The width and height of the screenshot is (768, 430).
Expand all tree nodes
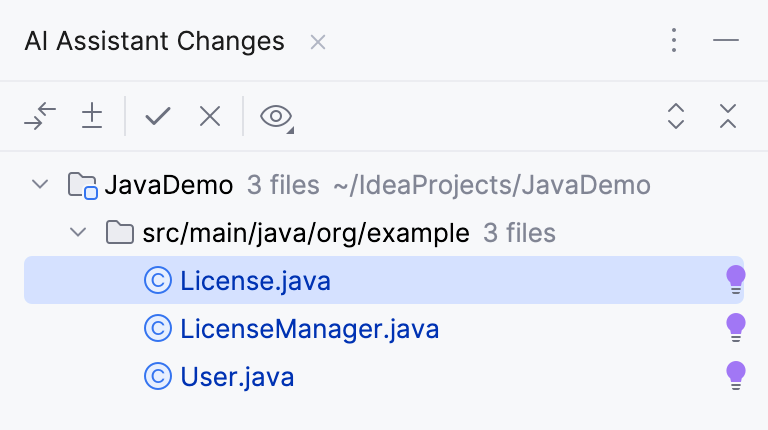[676, 117]
